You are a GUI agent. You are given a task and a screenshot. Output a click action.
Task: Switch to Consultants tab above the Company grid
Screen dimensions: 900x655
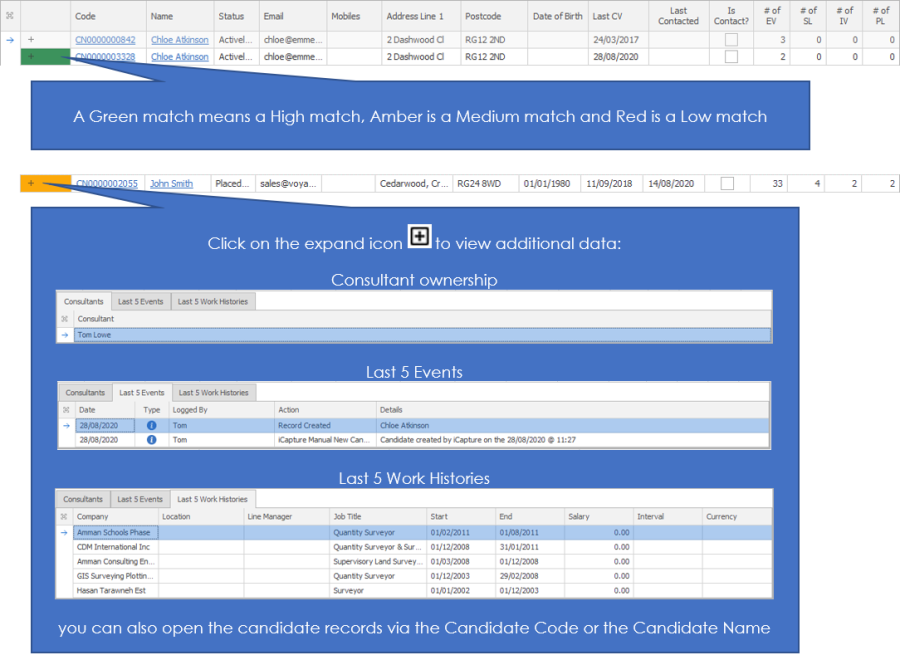83,499
